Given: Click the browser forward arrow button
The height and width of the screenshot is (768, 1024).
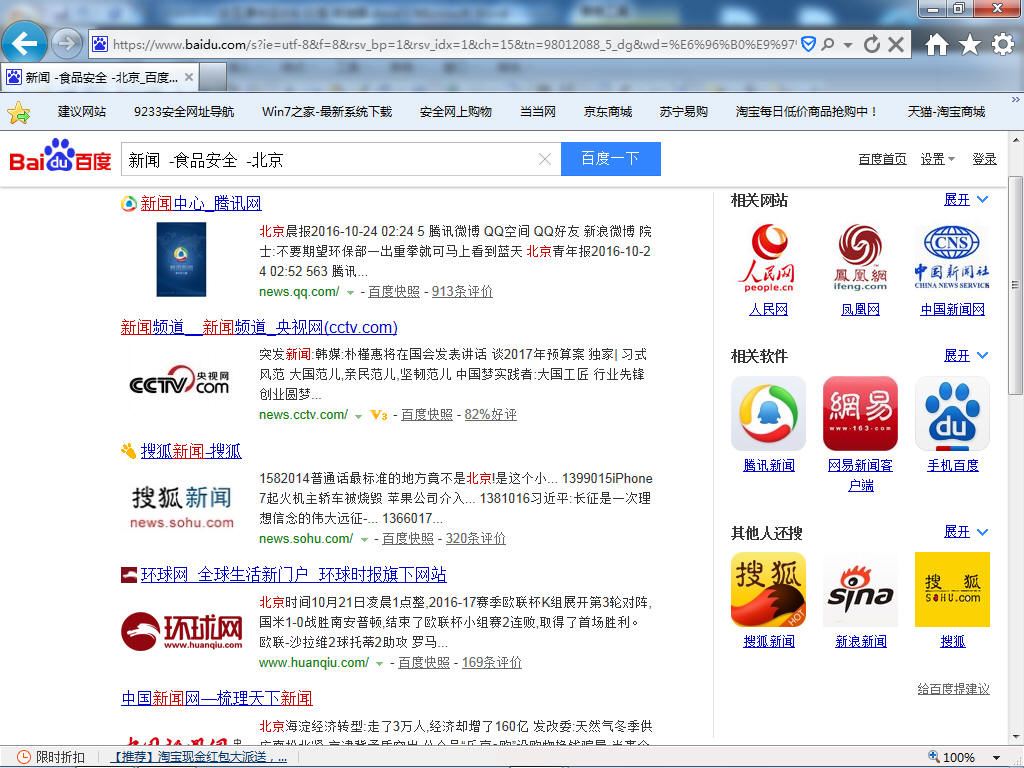Looking at the screenshot, I should [66, 44].
